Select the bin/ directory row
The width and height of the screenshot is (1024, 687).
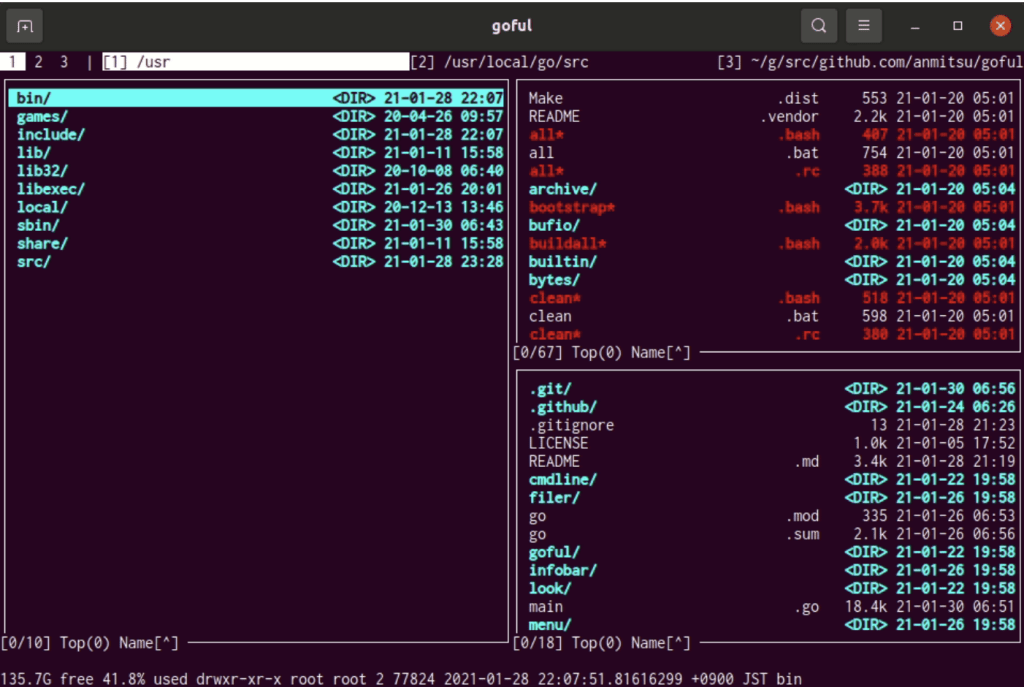256,98
